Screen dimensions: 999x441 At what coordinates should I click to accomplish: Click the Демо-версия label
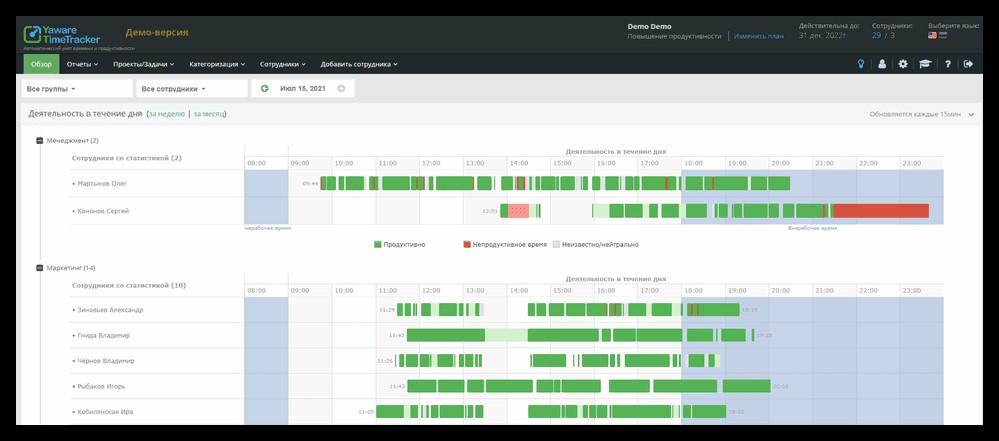pyautogui.click(x=157, y=33)
